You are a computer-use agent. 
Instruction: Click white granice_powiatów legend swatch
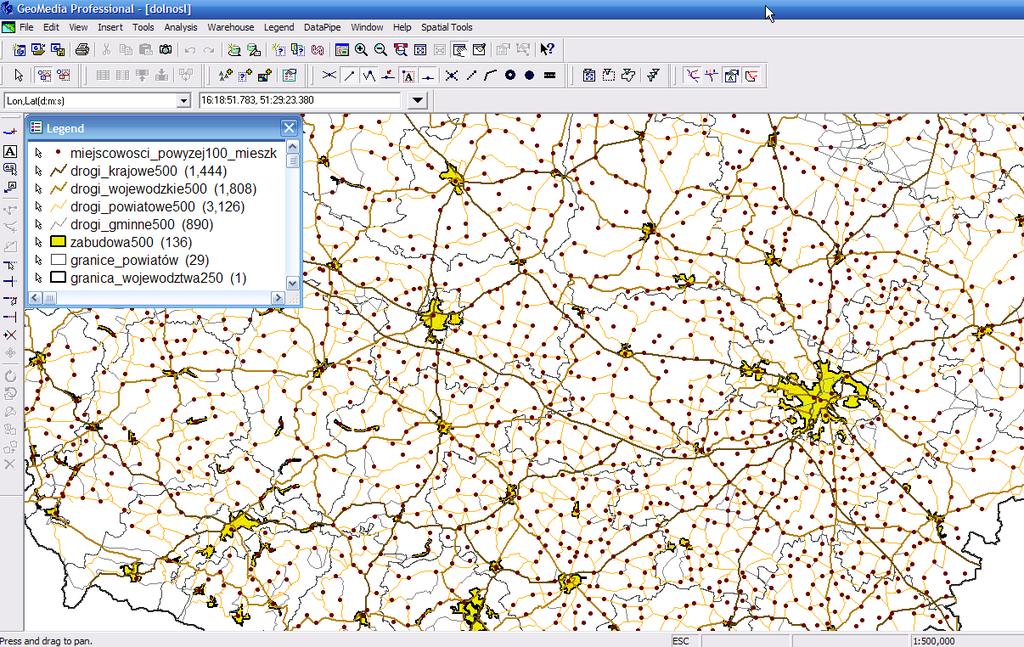(58, 260)
